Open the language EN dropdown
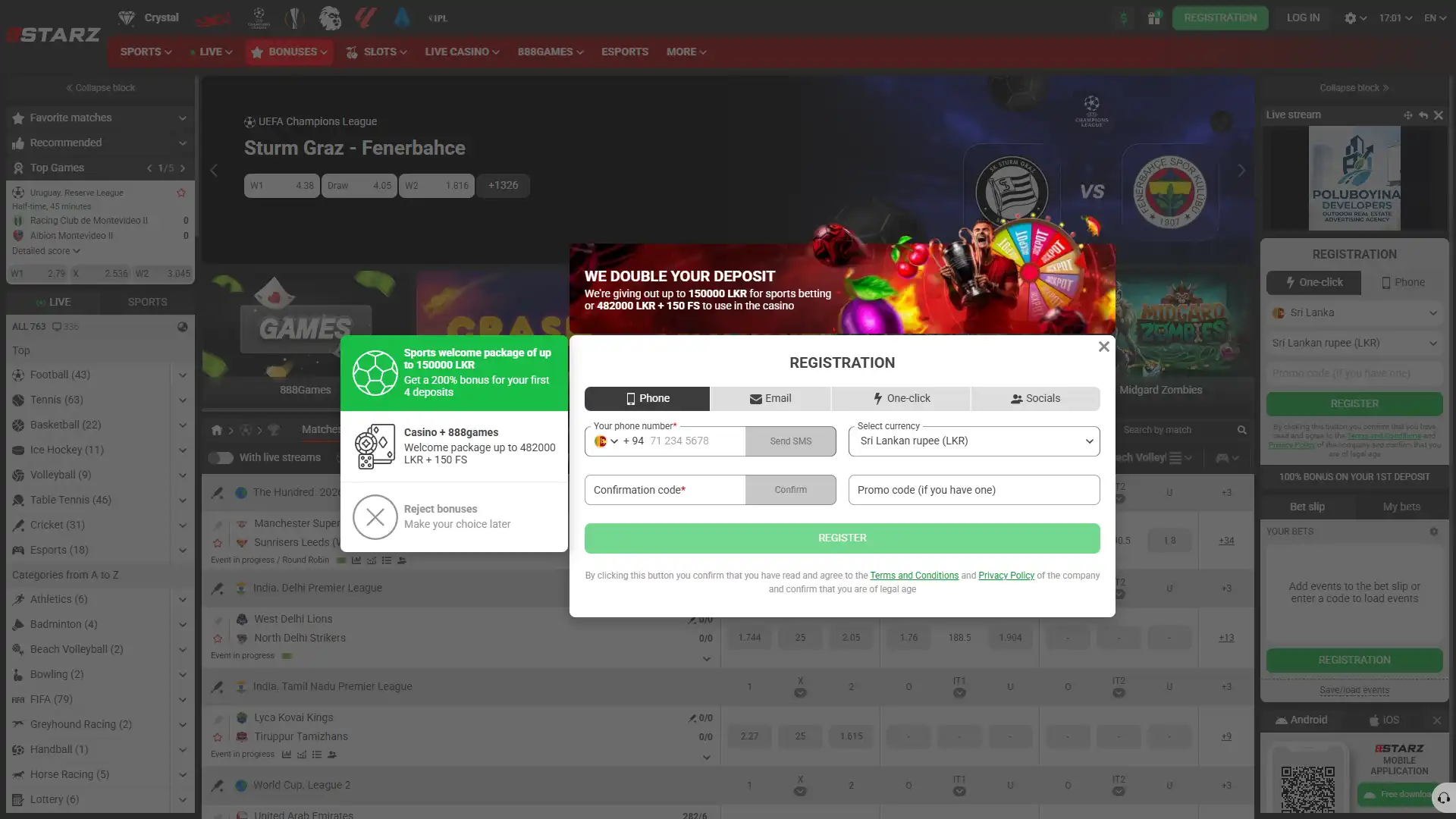 (1436, 18)
